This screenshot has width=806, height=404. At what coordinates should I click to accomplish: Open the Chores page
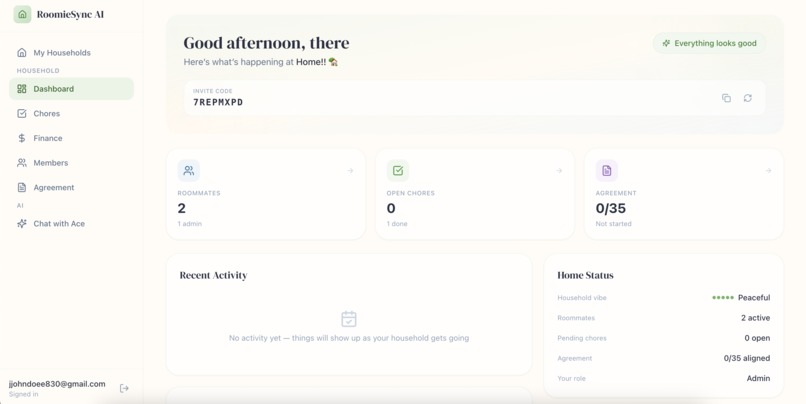click(71, 114)
